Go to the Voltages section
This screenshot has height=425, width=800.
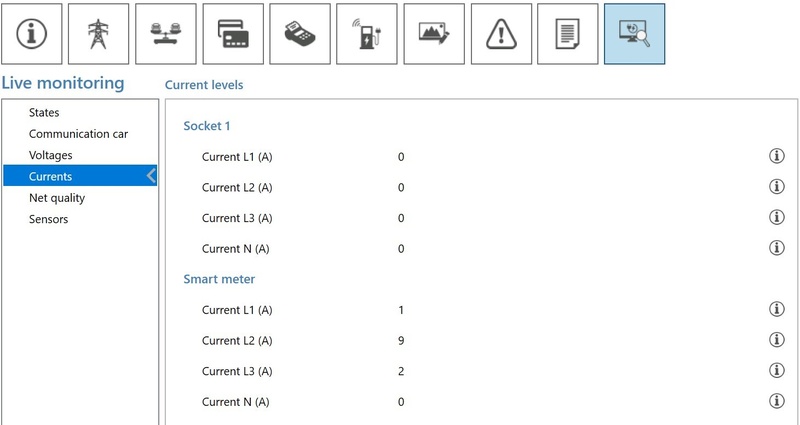(x=51, y=155)
